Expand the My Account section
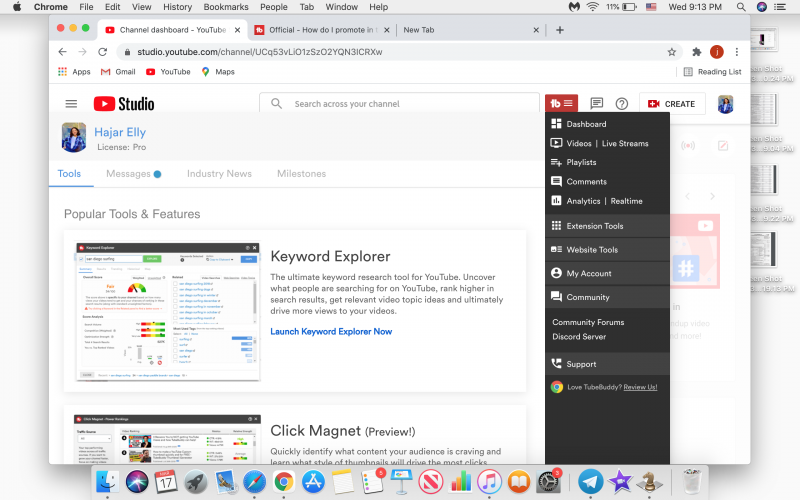The image size is (800, 500). [x=588, y=273]
